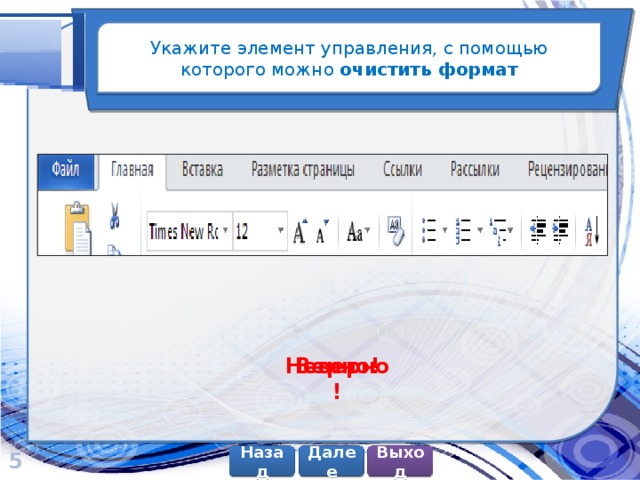The width and height of the screenshot is (640, 480).
Task: Open the Ссылки tab
Action: (402, 169)
